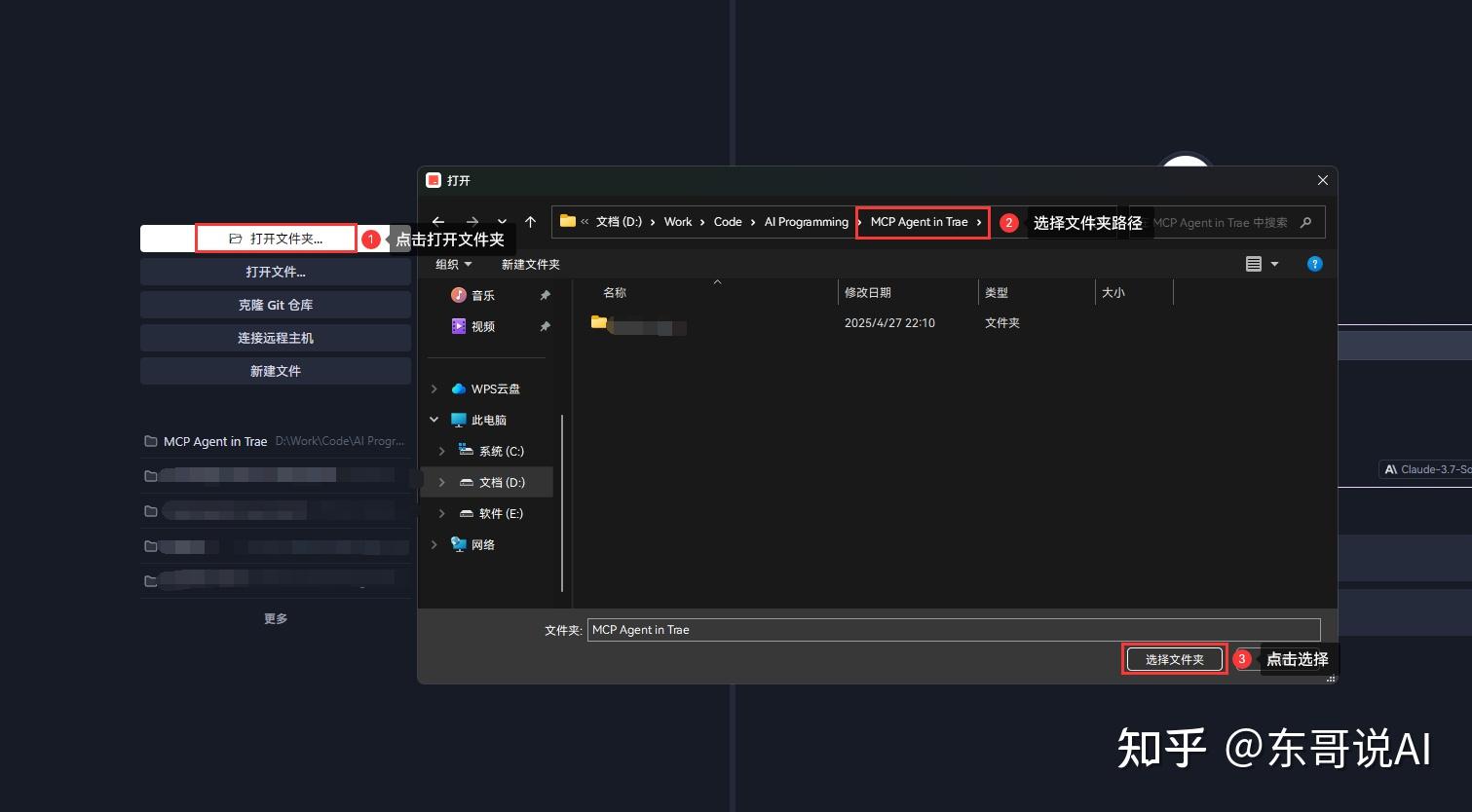Viewport: 1472px width, 812px height.
Task: Click the 选择文件夹 button
Action: 1174,659
